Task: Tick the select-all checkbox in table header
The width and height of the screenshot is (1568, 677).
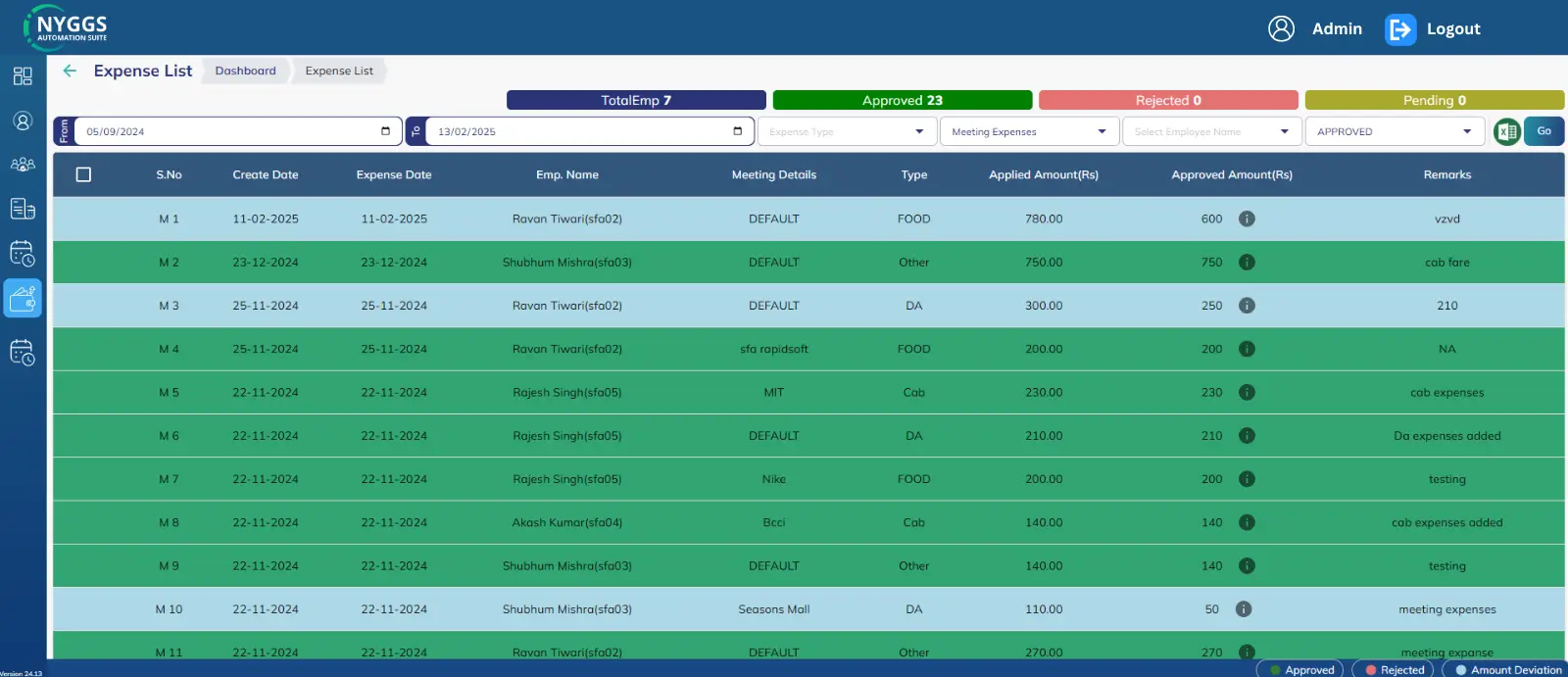Action: pyautogui.click(x=83, y=174)
